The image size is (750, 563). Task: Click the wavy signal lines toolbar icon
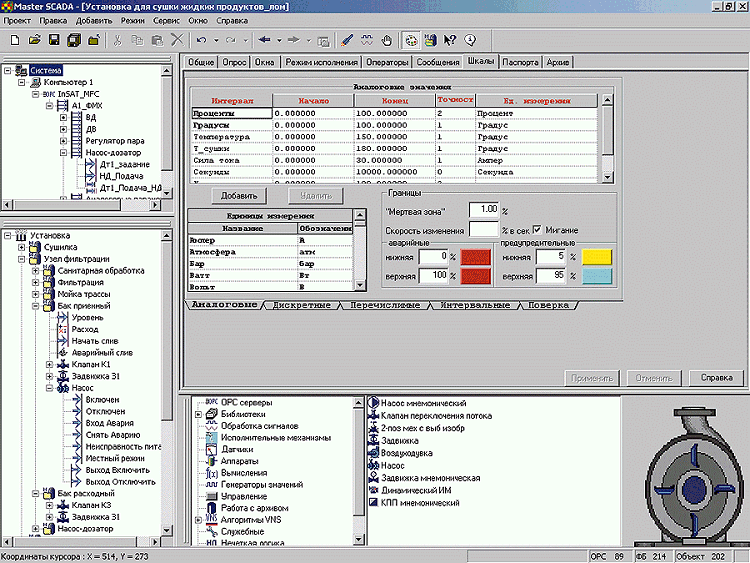pos(367,40)
